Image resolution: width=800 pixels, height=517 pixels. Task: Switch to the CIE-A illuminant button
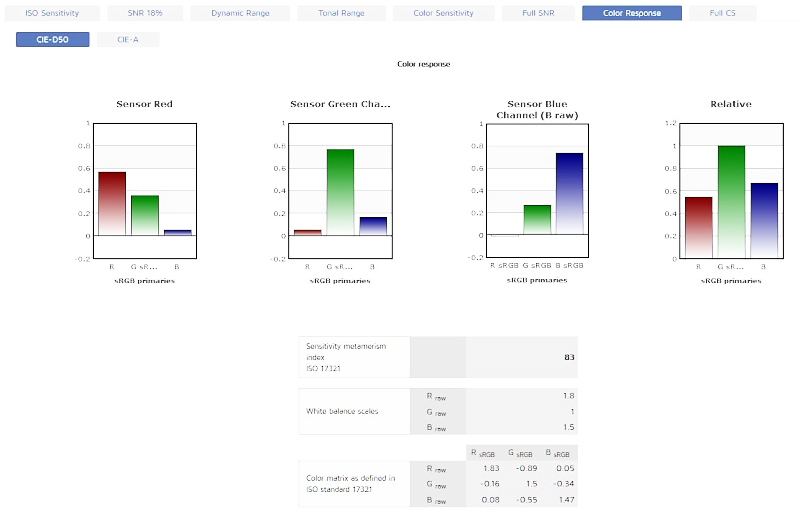[128, 39]
